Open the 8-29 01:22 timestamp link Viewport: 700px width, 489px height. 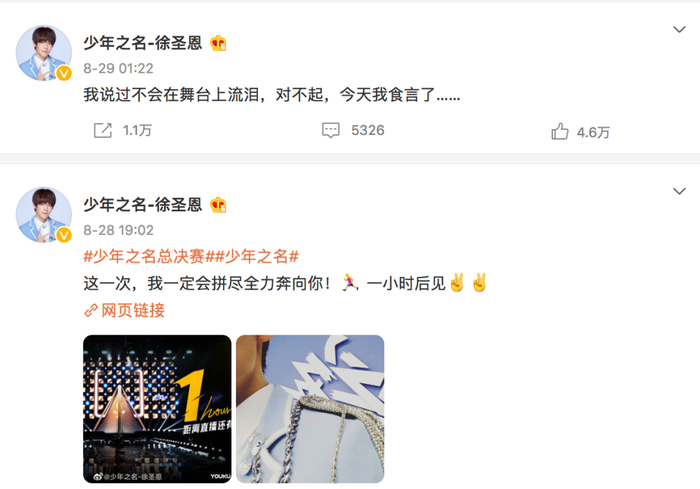118,68
